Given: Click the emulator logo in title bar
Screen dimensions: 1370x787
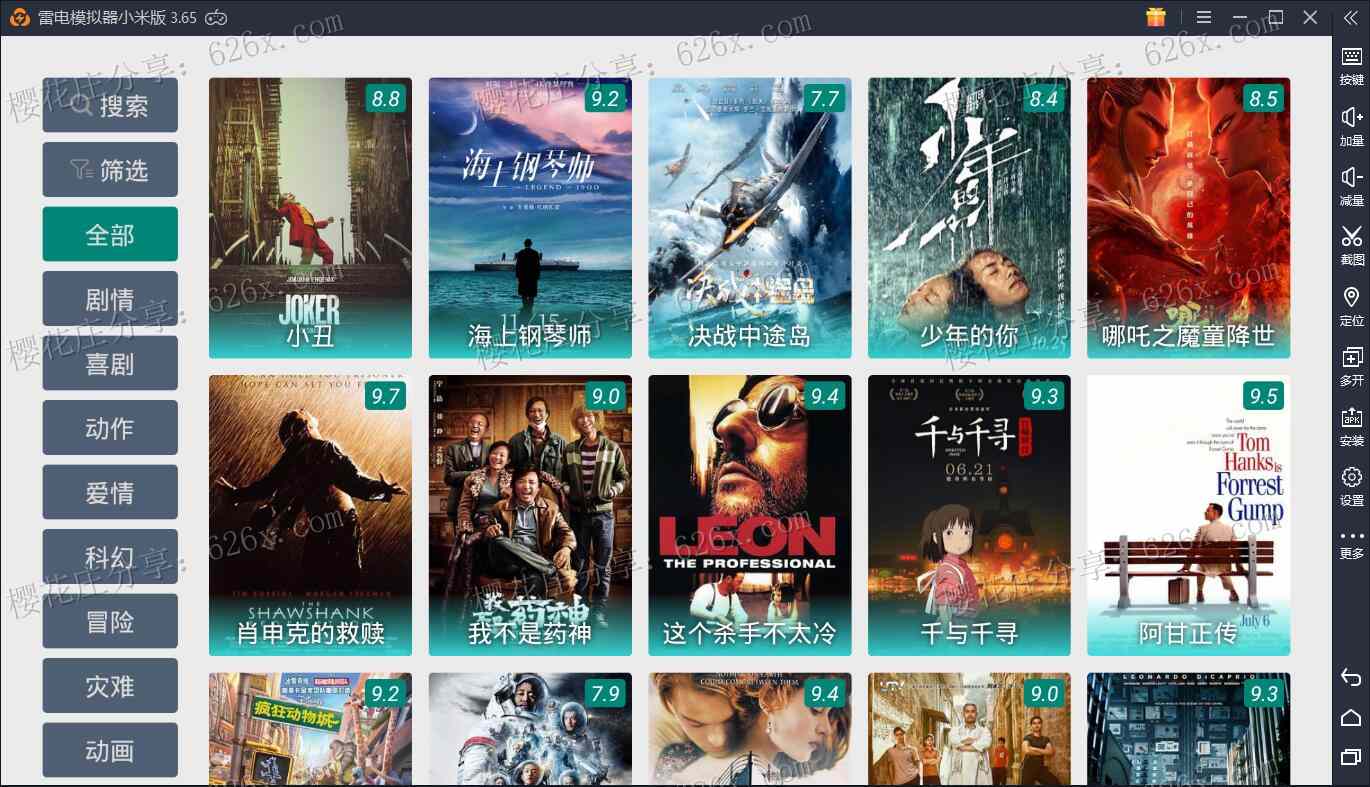Looking at the screenshot, I should [20, 17].
